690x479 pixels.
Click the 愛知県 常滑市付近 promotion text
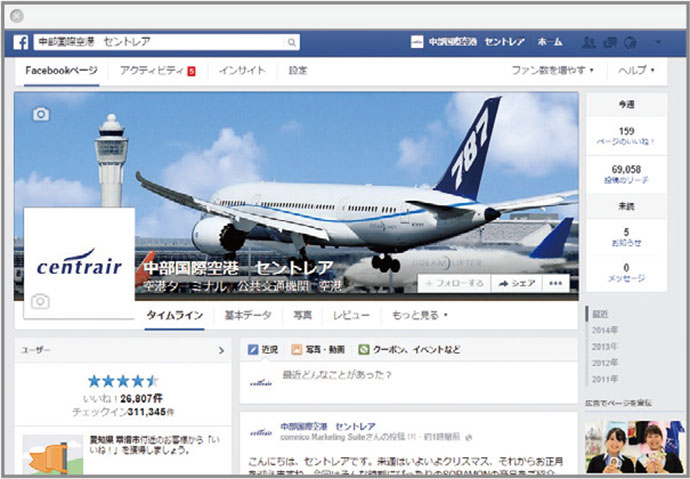coord(154,445)
